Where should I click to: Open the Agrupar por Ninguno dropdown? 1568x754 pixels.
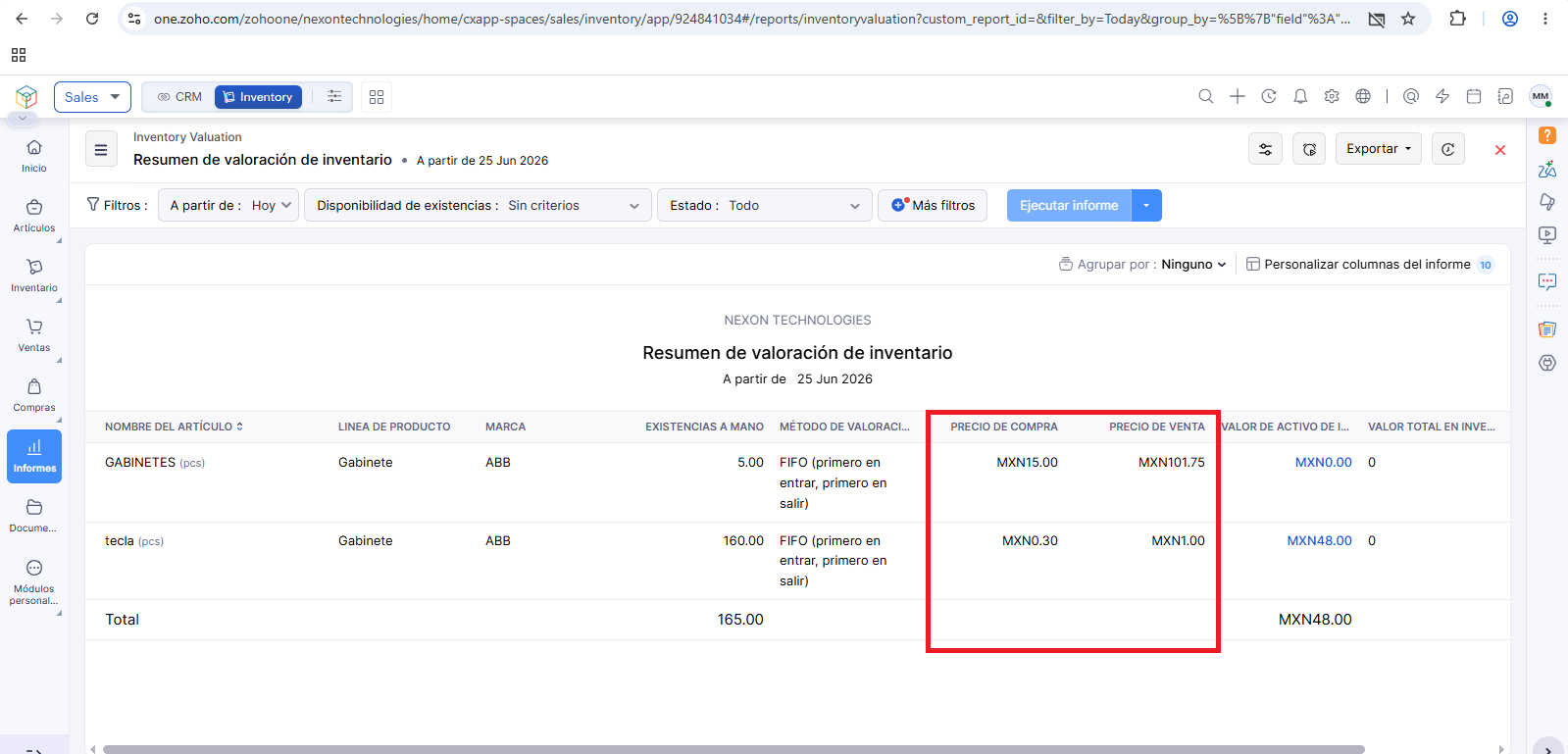pyautogui.click(x=1193, y=265)
